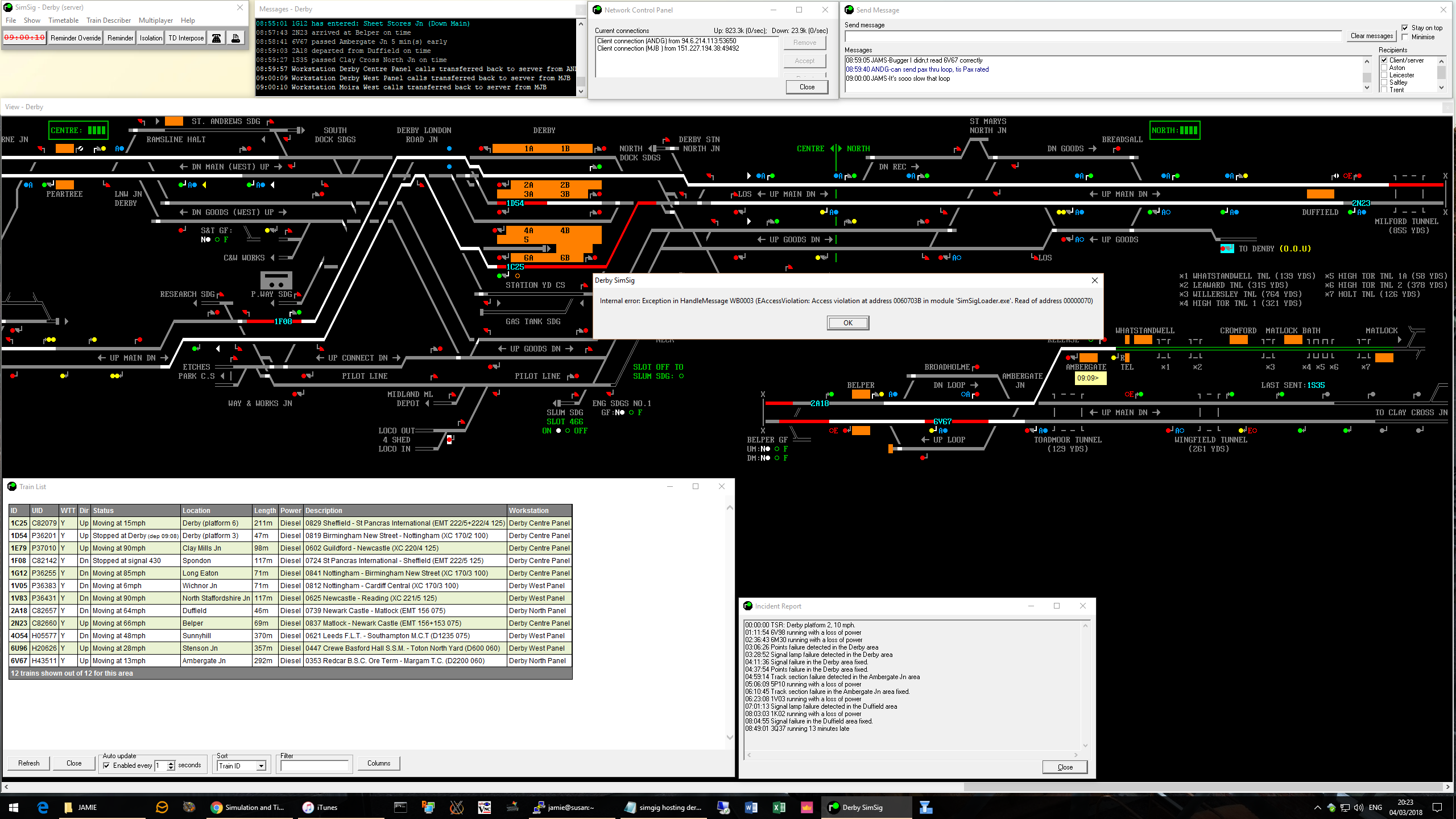Check the Aston recipient checkbox
Viewport: 1456px width, 819px height.
pyautogui.click(x=1384, y=68)
